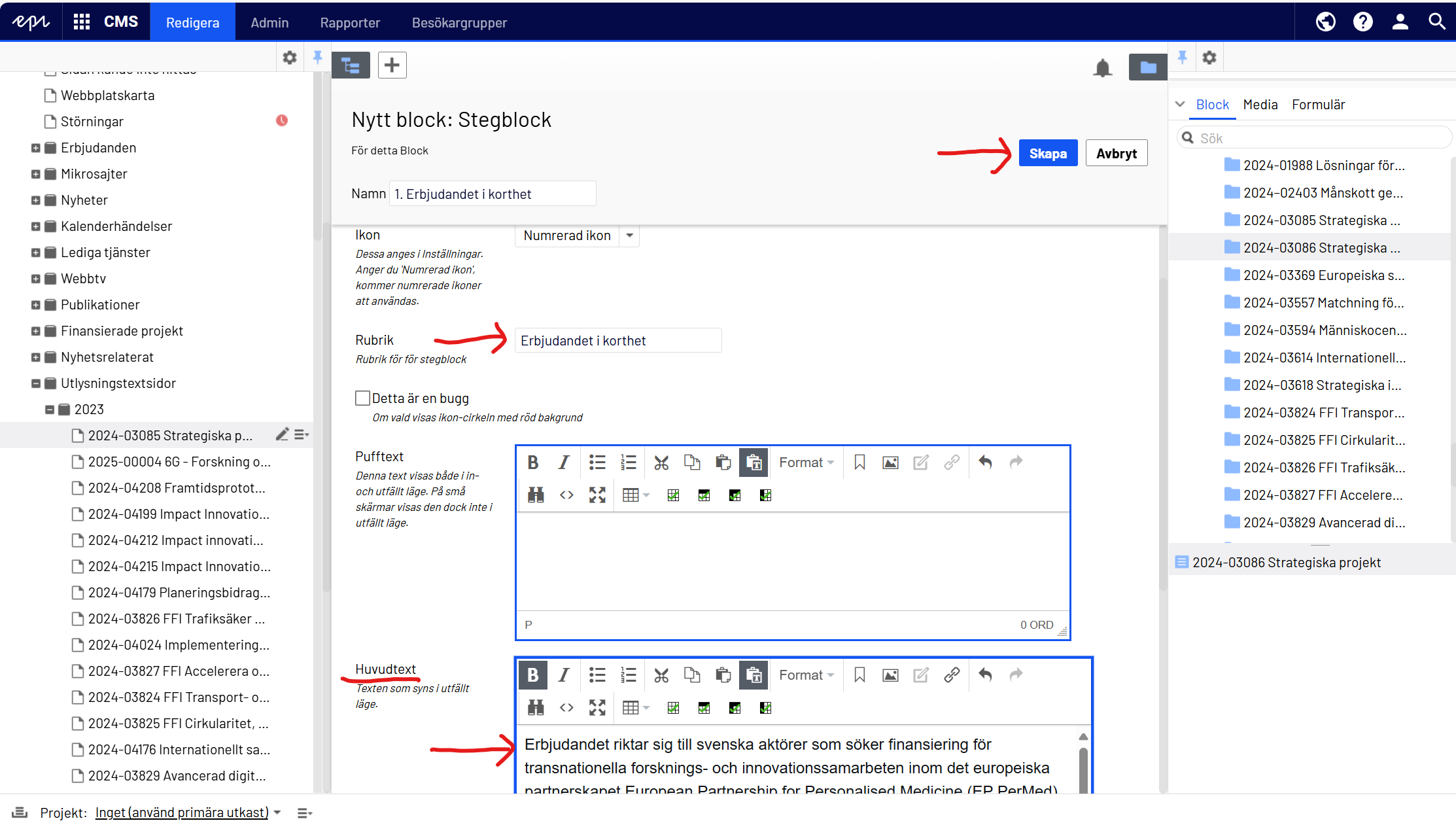Click the Avbryt button to cancel creation
Image resolution: width=1456 pixels, height=823 pixels.
click(x=1117, y=153)
